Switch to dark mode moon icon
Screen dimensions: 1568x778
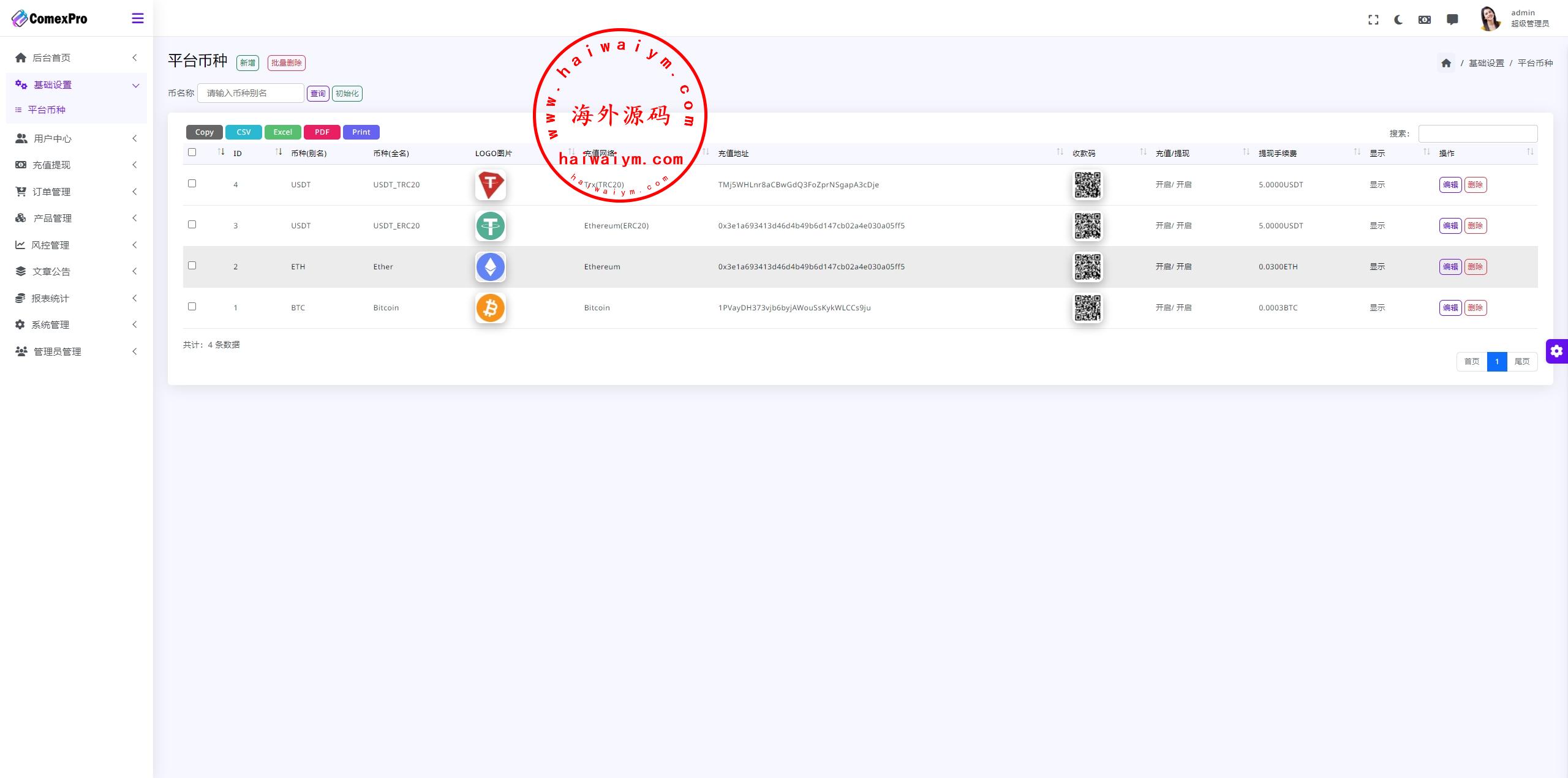[1398, 20]
